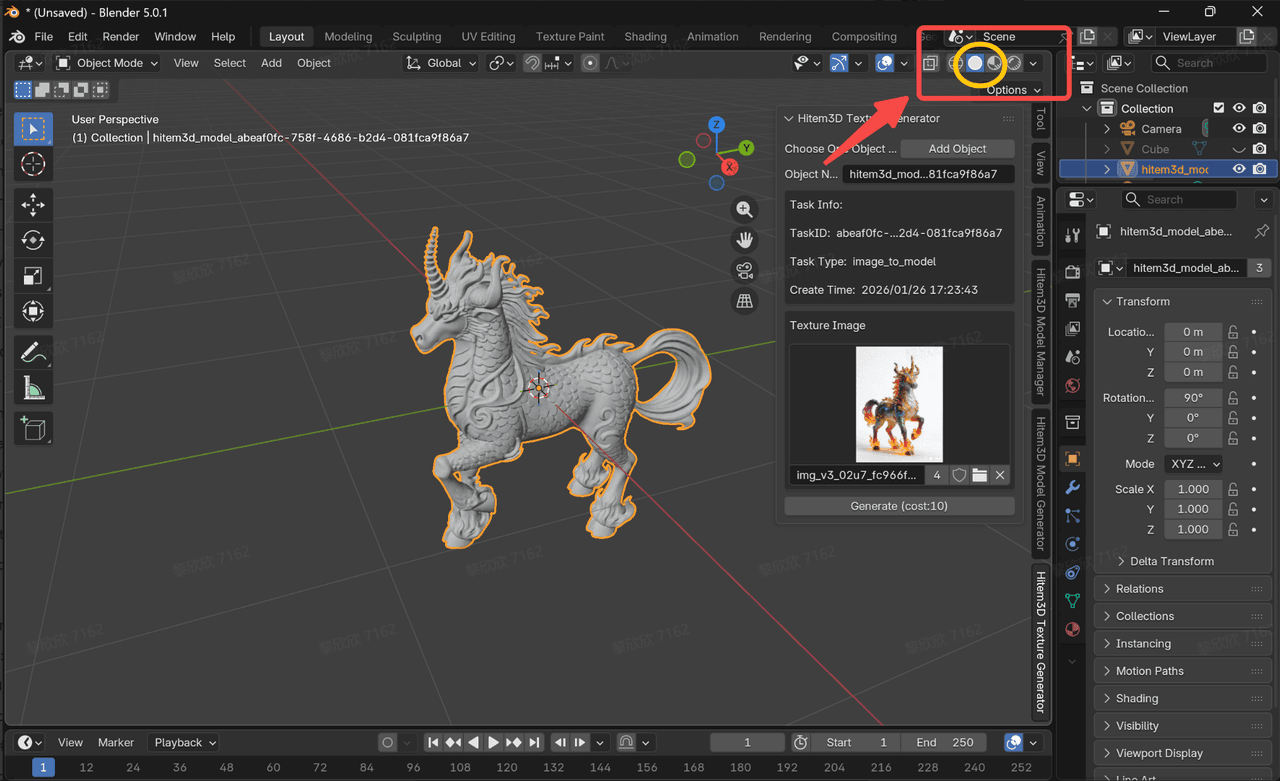Screen dimensions: 1280x781
Task: Jump to the timeline end frame
Action: (x=535, y=743)
